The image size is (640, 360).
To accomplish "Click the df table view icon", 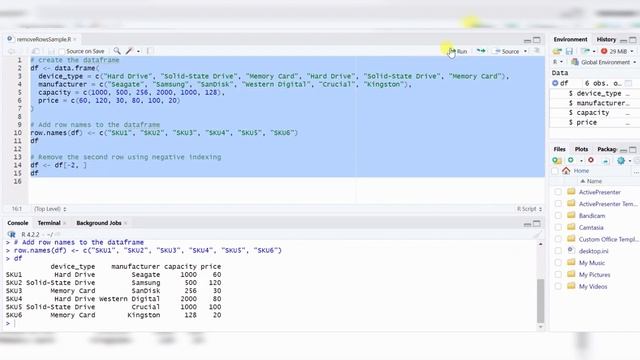I will (x=629, y=83).
